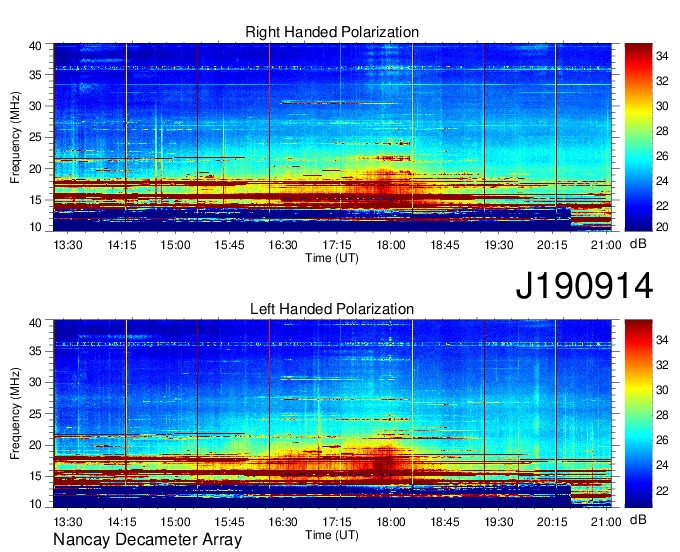Screen dimensions: 680x552
Task: Click the 18:45 tick label on the top plot
Action: (x=445, y=245)
